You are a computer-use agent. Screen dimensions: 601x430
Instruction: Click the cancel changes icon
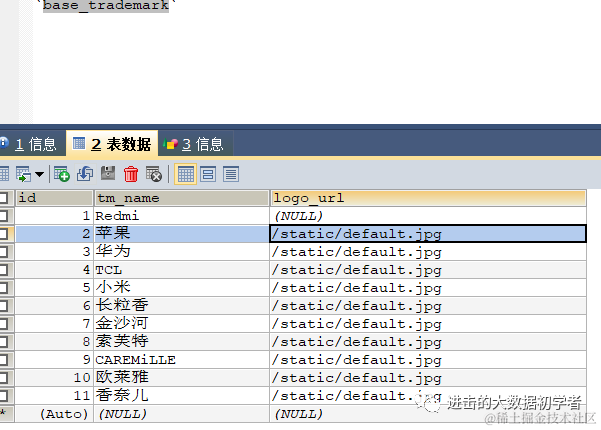tap(154, 174)
